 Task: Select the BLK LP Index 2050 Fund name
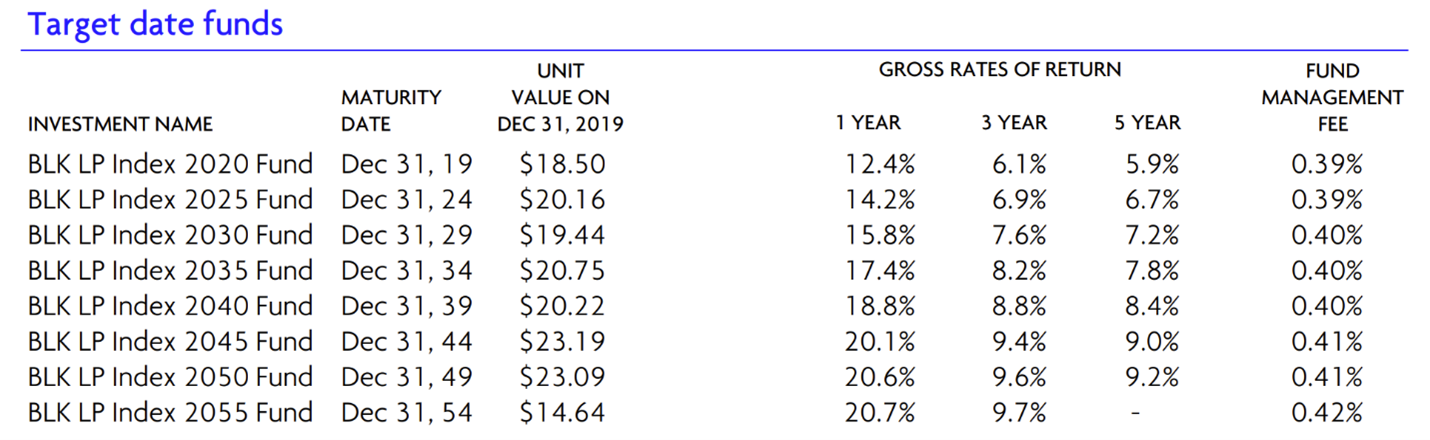pos(170,377)
